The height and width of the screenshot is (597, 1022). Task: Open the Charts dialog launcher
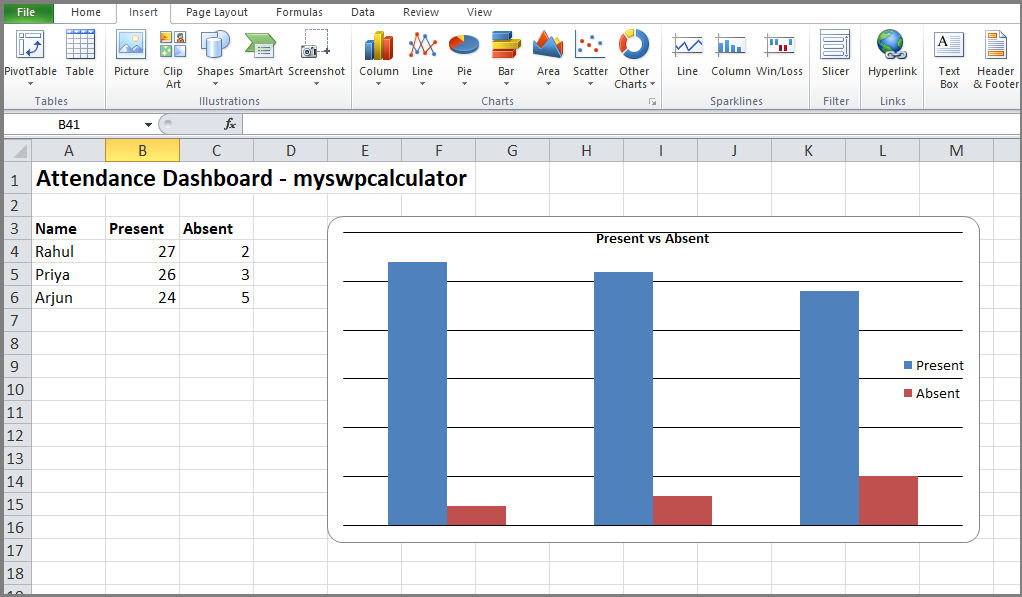point(651,101)
